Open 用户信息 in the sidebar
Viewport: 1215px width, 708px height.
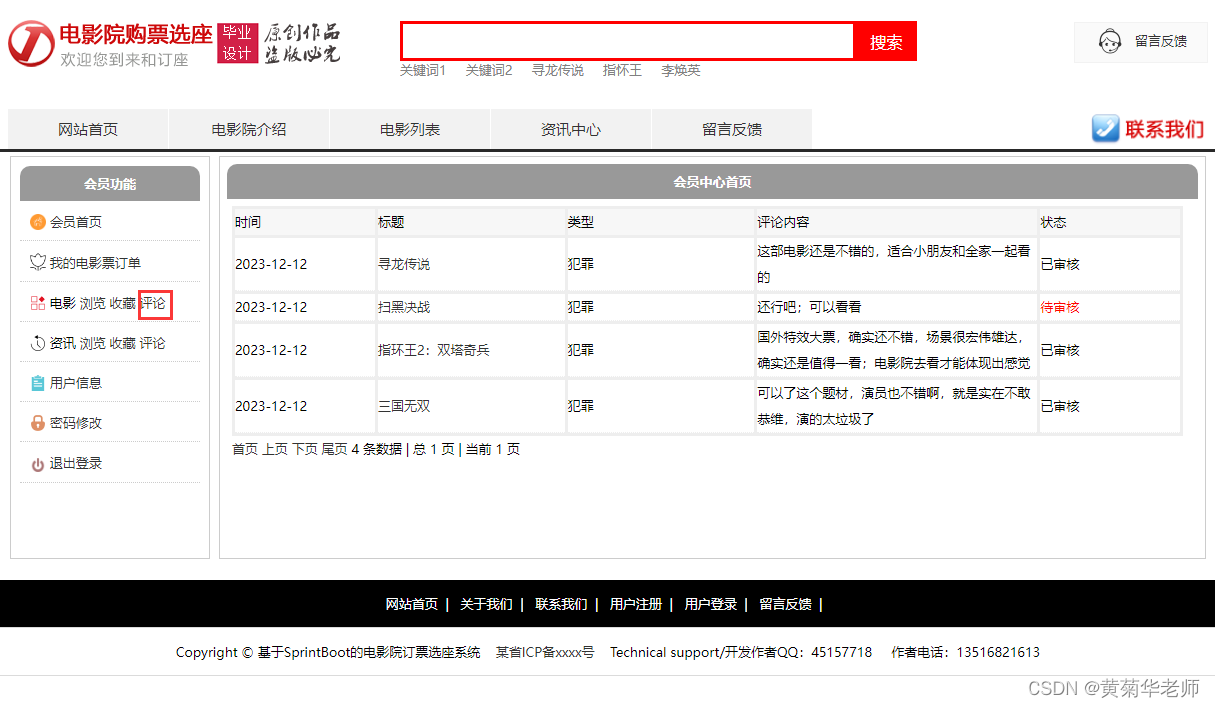pyautogui.click(x=76, y=383)
